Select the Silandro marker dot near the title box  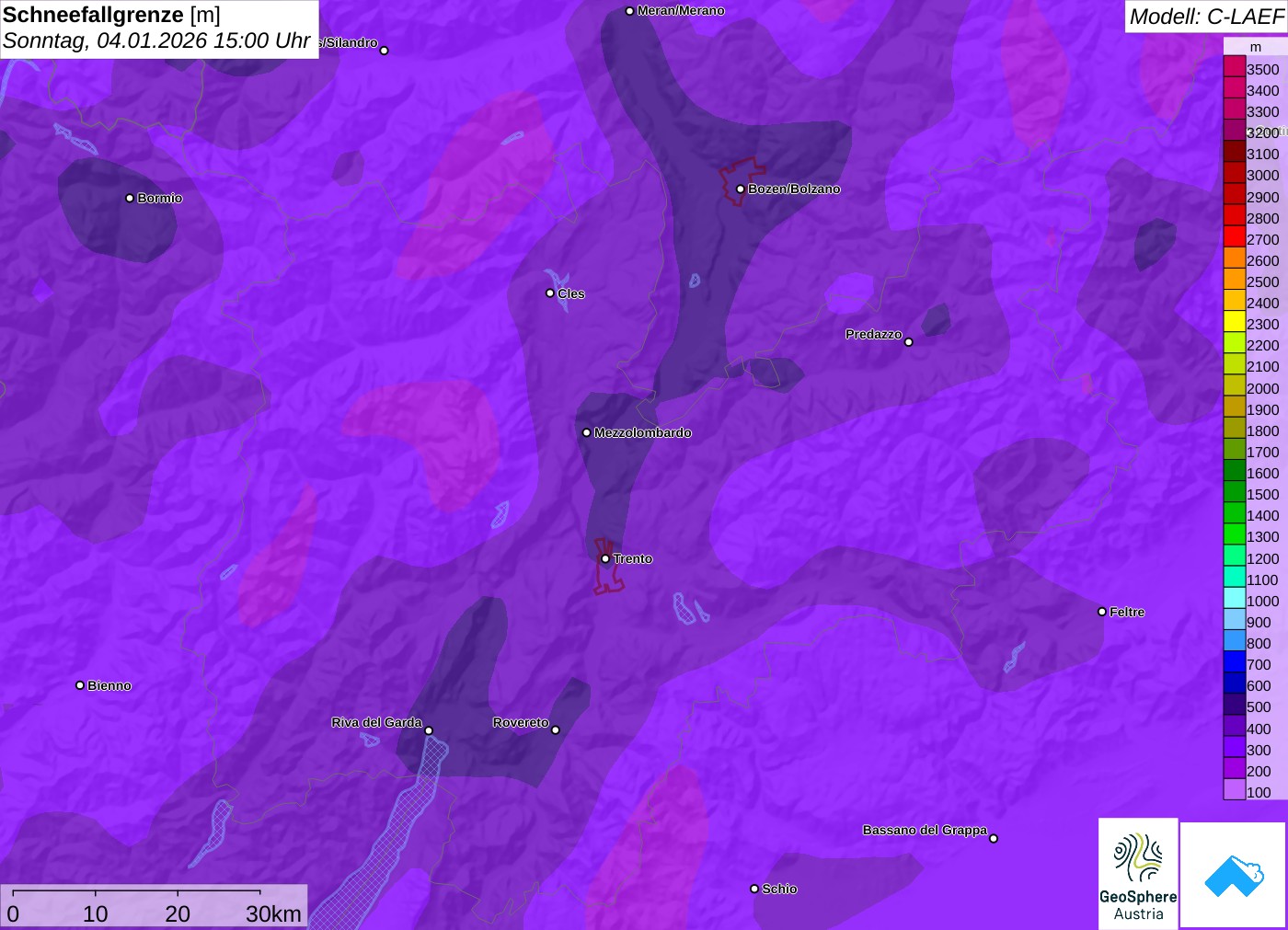pos(385,51)
